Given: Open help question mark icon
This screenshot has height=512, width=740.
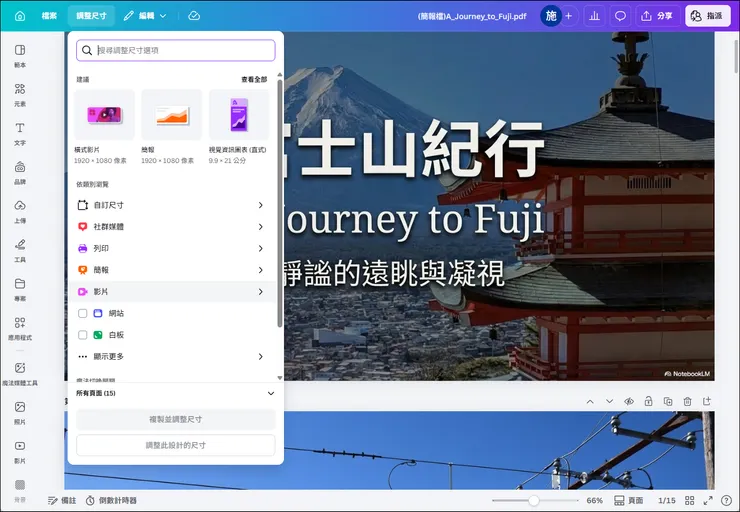Looking at the screenshot, I should 727,501.
